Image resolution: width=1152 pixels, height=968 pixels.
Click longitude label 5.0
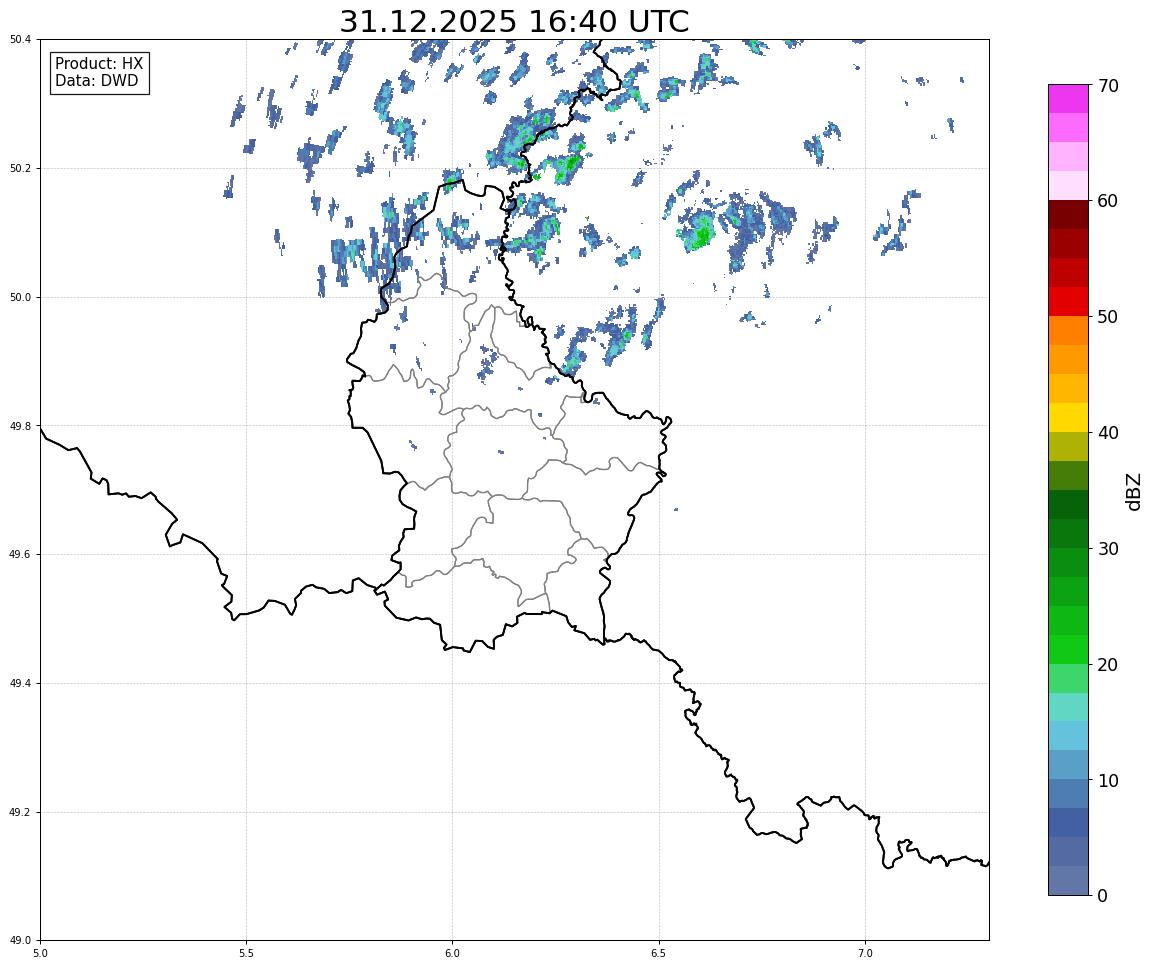click(x=40, y=953)
